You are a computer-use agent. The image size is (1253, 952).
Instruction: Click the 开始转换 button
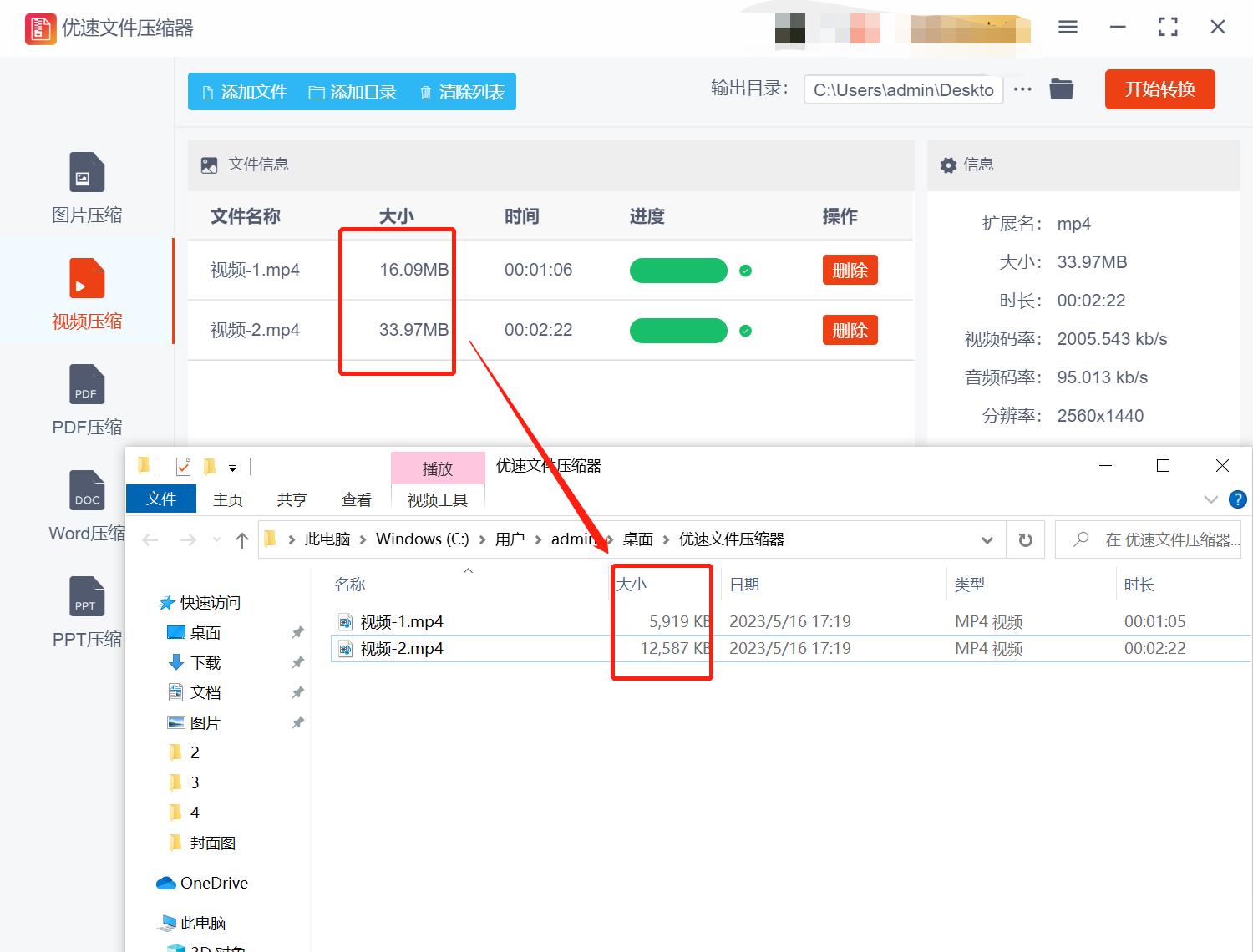pyautogui.click(x=1159, y=89)
